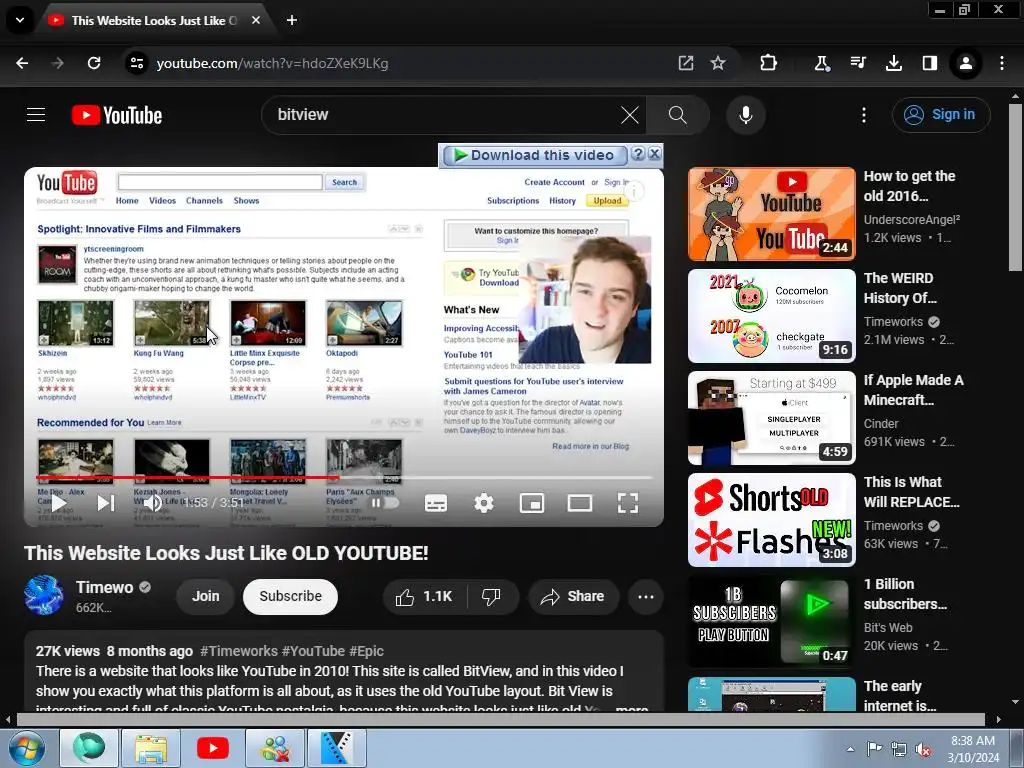Toggle browser side panel
This screenshot has width=1024, height=768.
coord(929,63)
